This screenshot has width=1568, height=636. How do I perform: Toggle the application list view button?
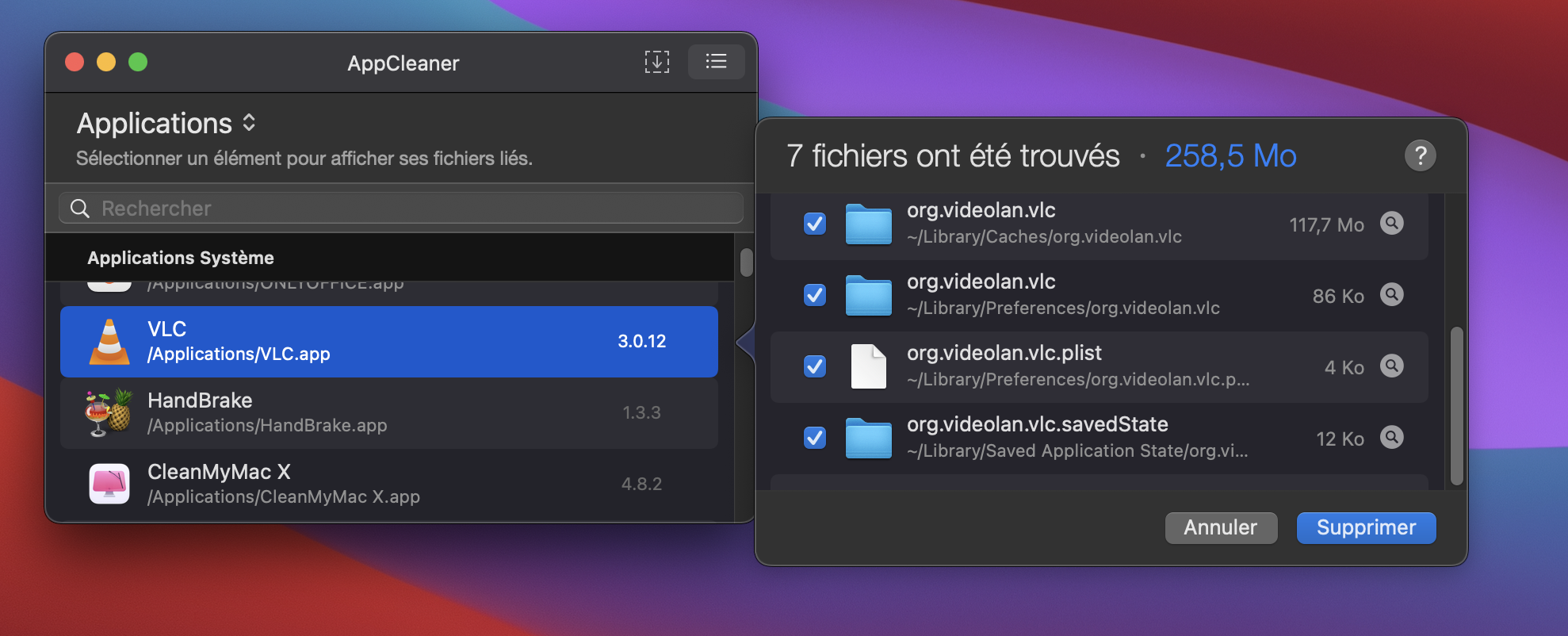716,62
